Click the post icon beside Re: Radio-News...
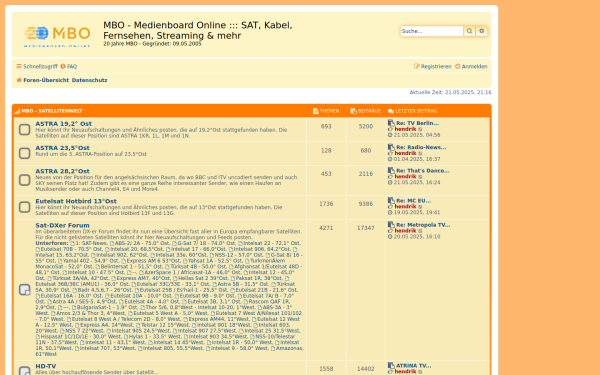 [391, 147]
